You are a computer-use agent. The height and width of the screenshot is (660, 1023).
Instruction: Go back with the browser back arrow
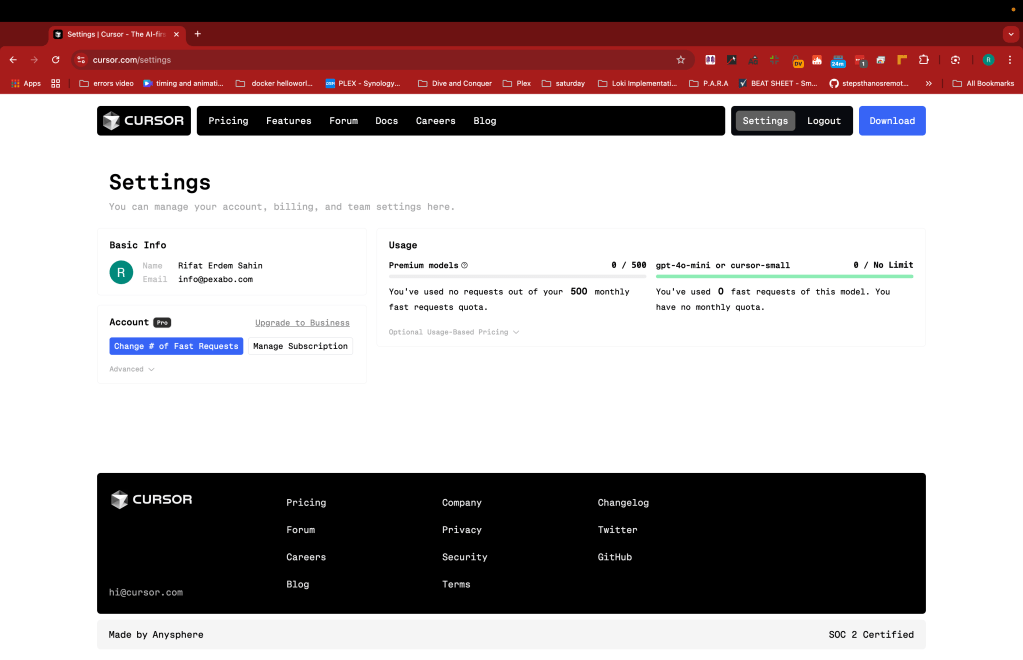(13, 60)
